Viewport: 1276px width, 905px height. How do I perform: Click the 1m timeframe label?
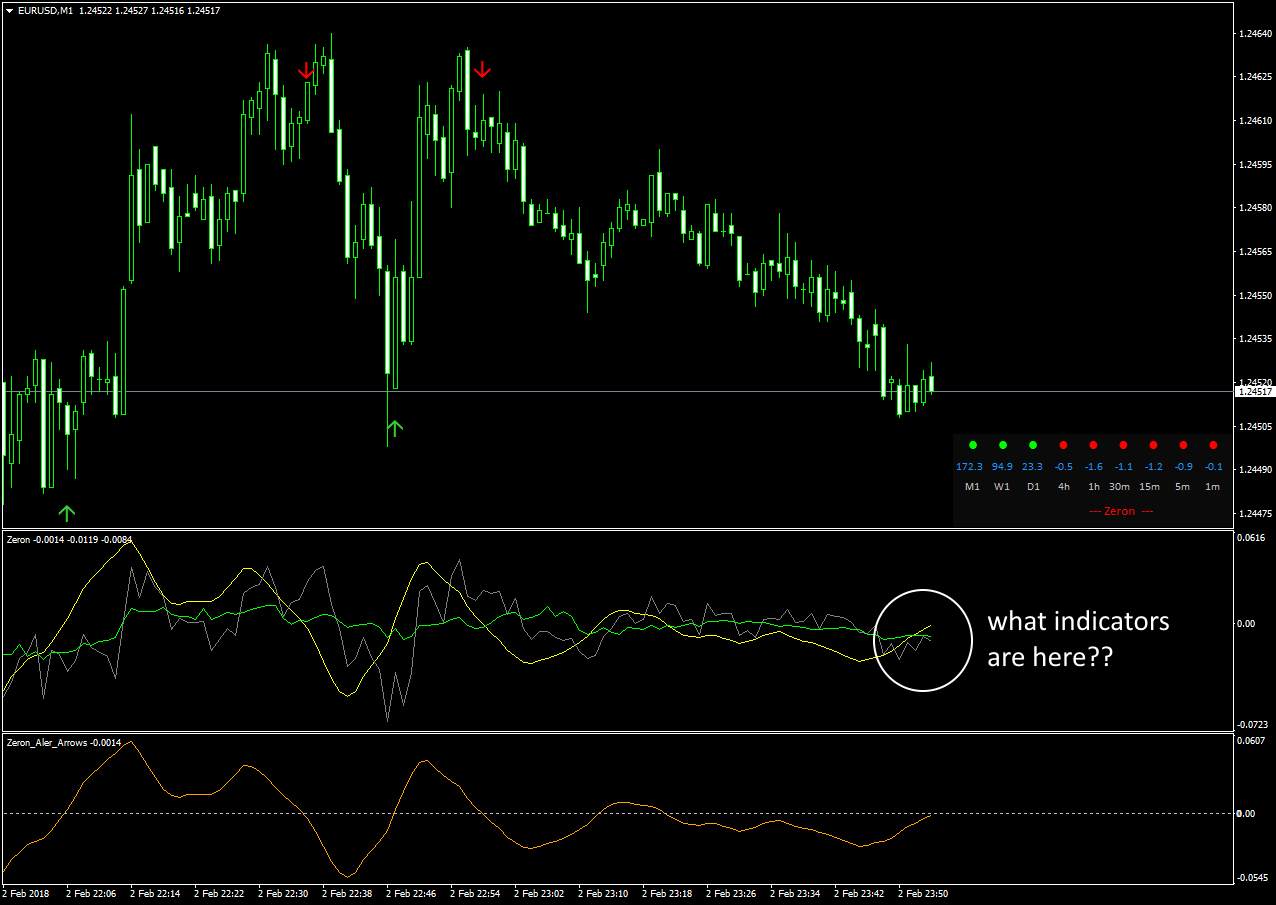point(1212,487)
